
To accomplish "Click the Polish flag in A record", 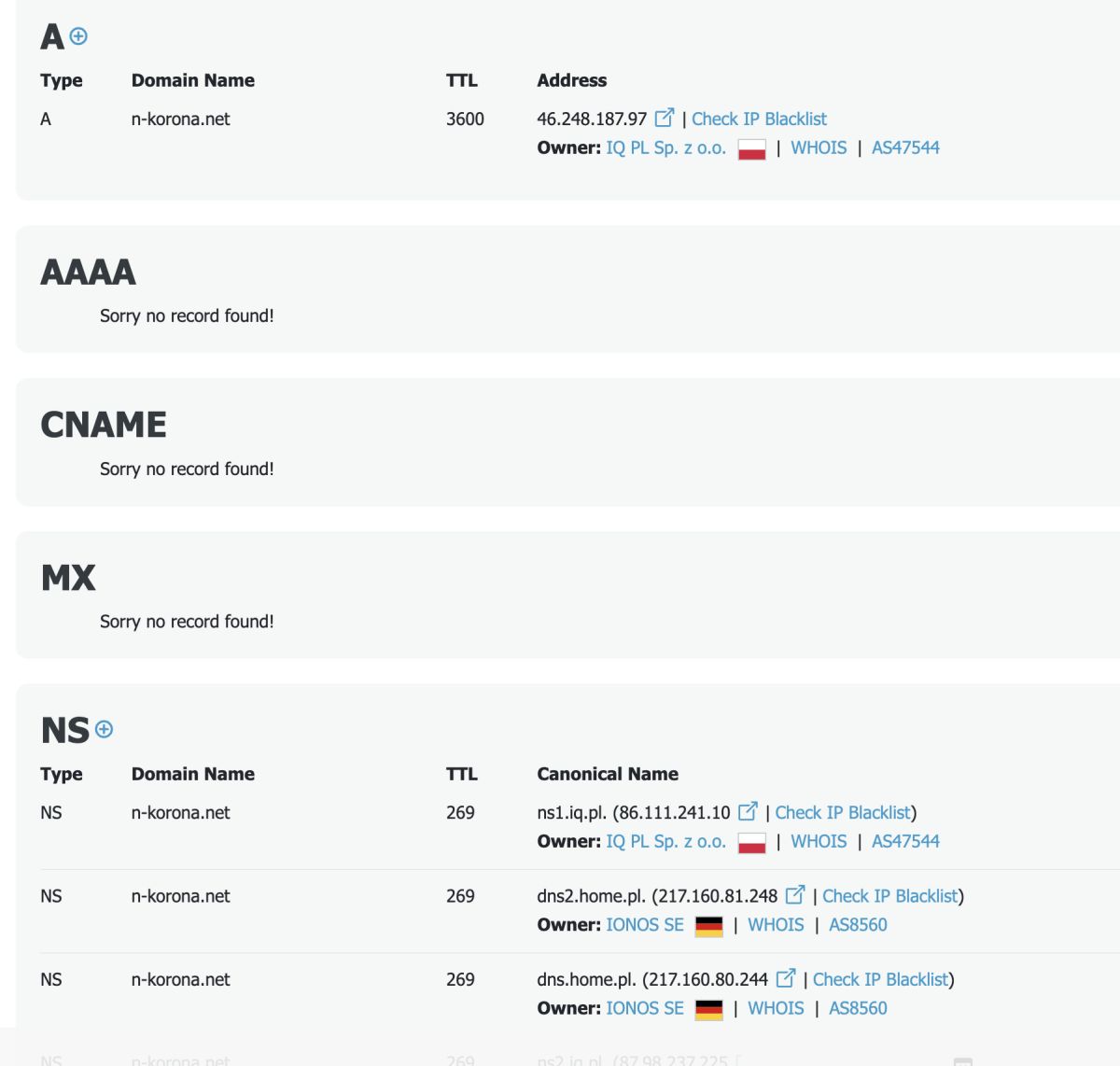I will coord(751,148).
